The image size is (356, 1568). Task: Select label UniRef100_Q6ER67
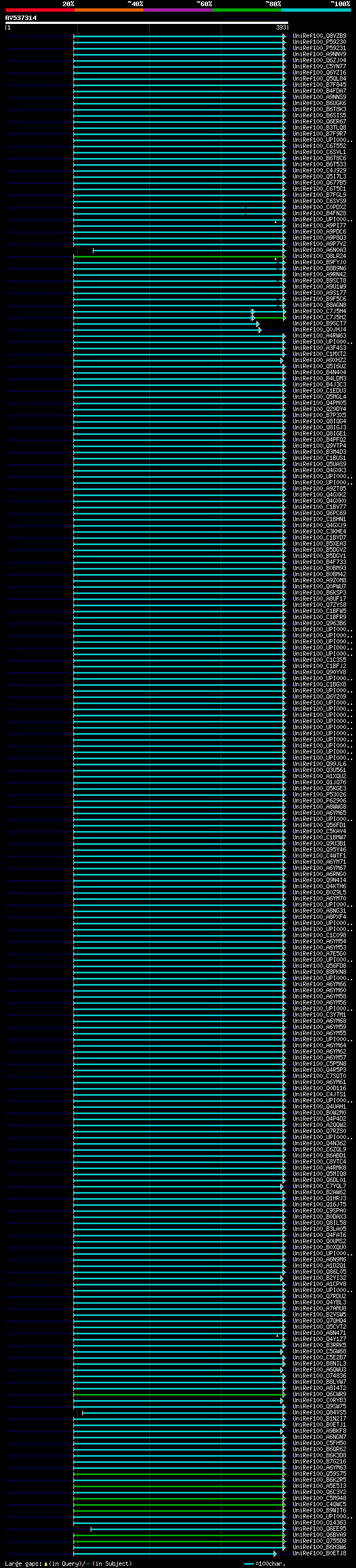(319, 122)
